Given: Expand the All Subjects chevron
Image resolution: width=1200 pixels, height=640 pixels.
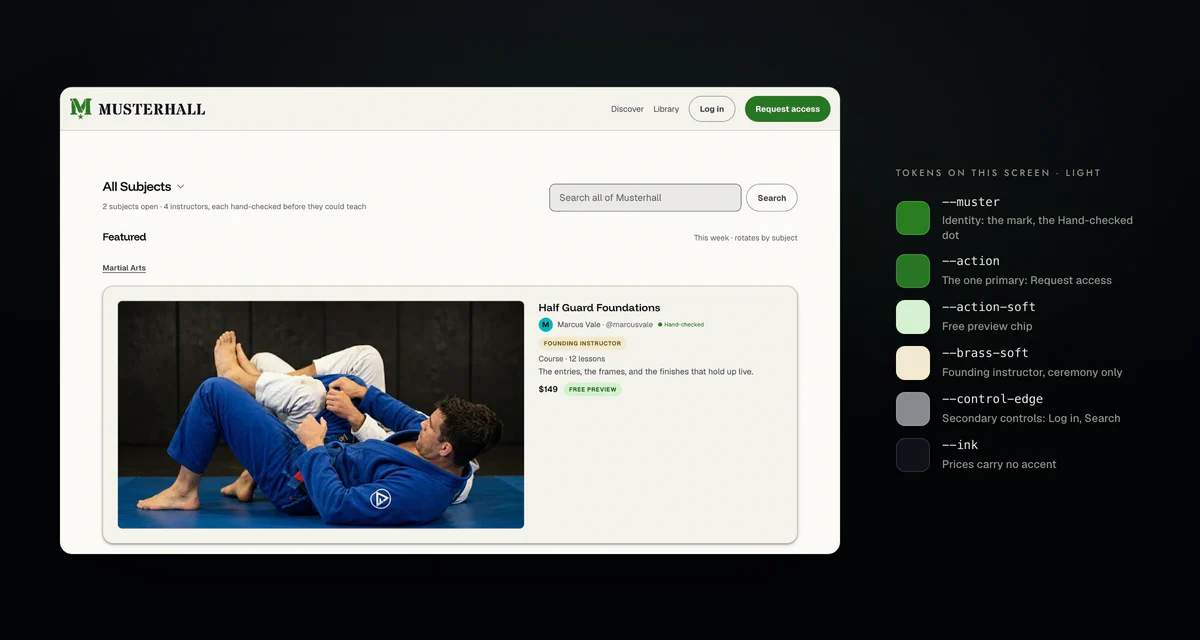Looking at the screenshot, I should tap(181, 187).
